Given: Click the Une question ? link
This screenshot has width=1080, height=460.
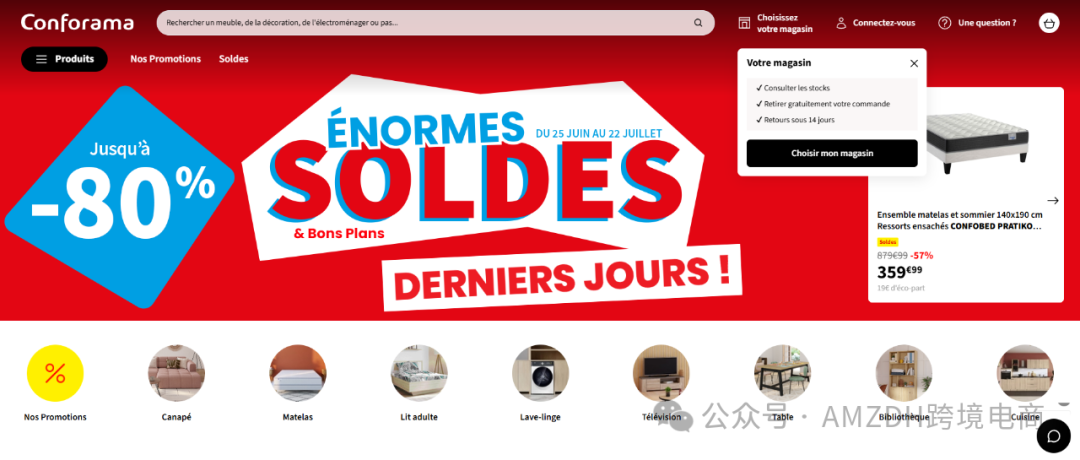Looking at the screenshot, I should 987,23.
